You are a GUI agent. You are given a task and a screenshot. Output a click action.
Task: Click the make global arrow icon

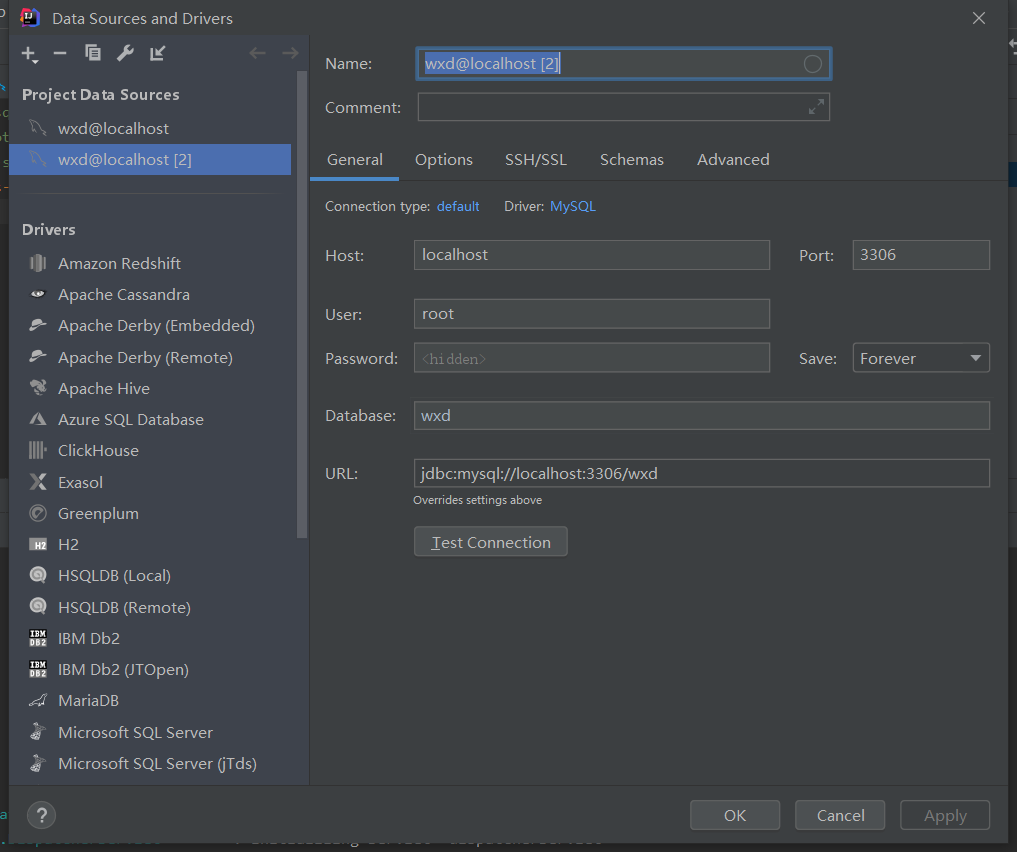[x=157, y=53]
